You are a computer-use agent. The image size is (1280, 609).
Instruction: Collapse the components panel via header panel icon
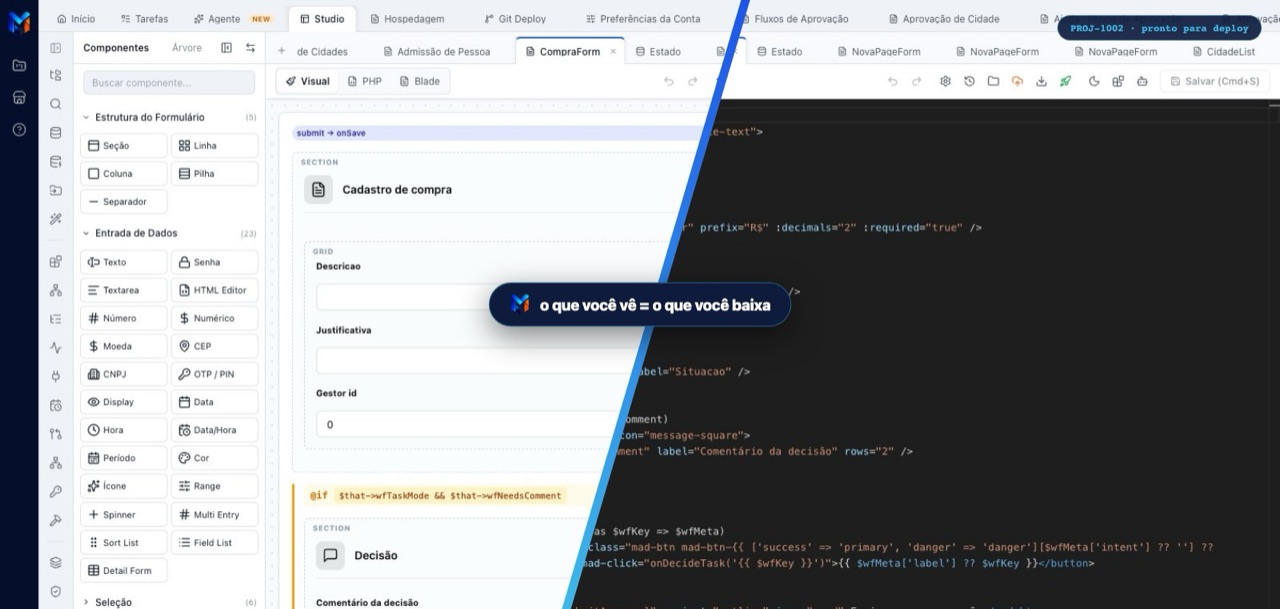[x=227, y=48]
